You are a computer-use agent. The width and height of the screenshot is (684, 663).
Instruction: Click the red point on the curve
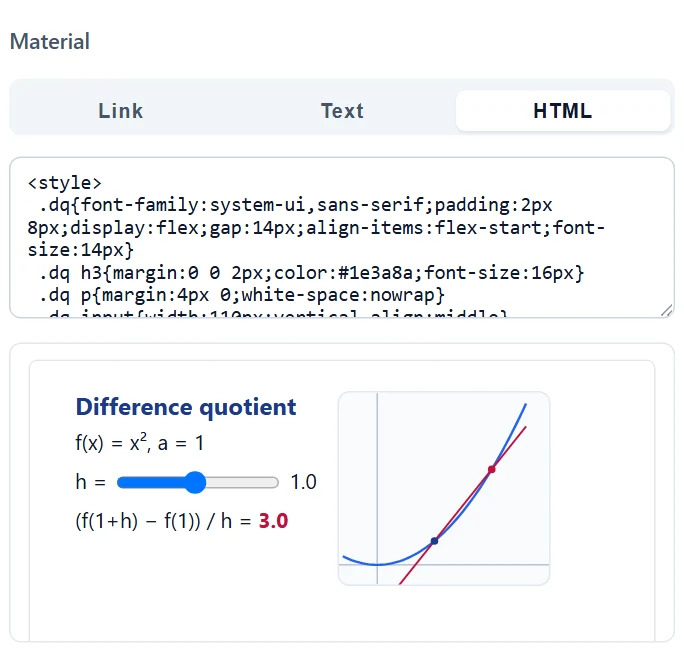pos(492,469)
